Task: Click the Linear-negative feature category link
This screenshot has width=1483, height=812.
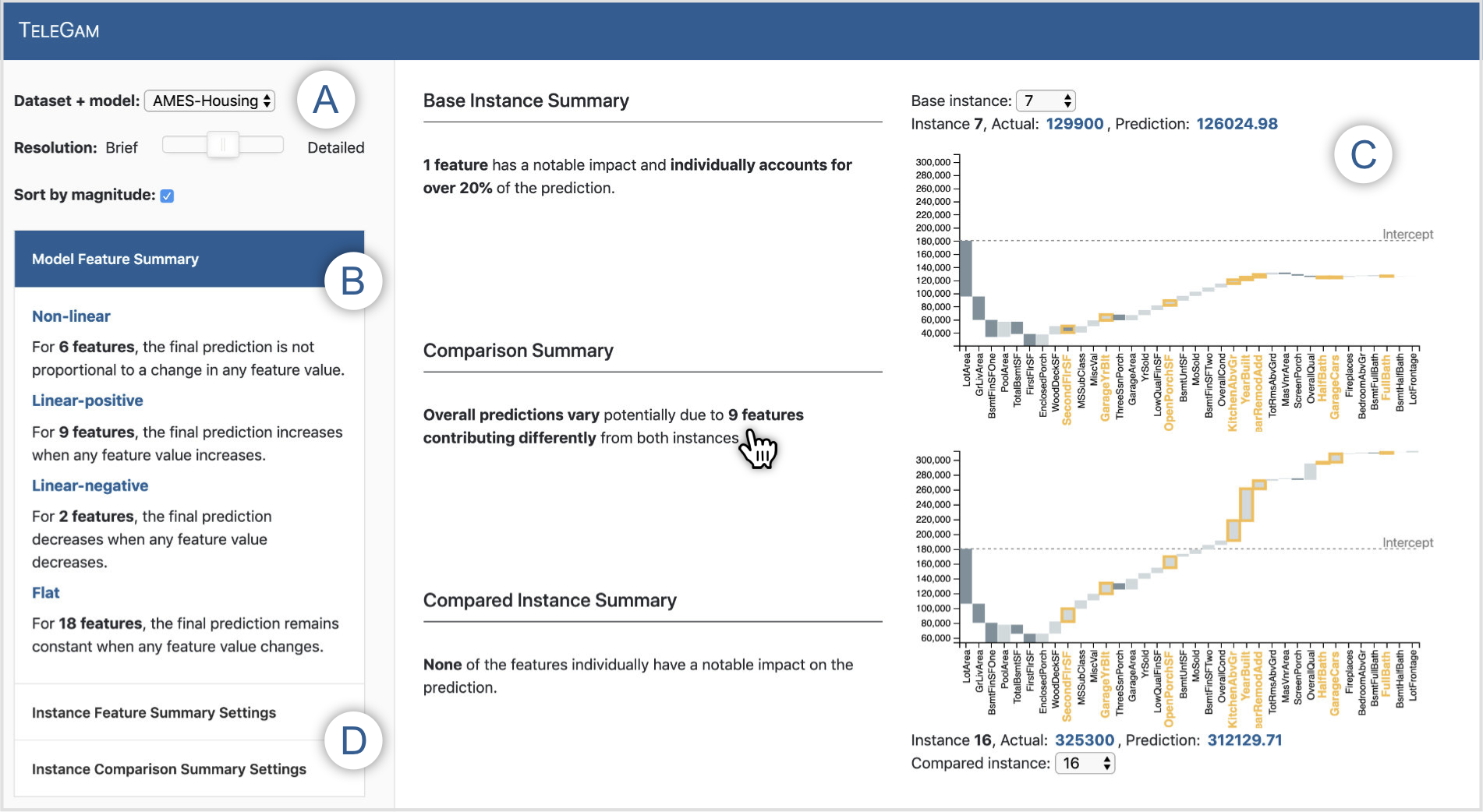Action: (90, 485)
